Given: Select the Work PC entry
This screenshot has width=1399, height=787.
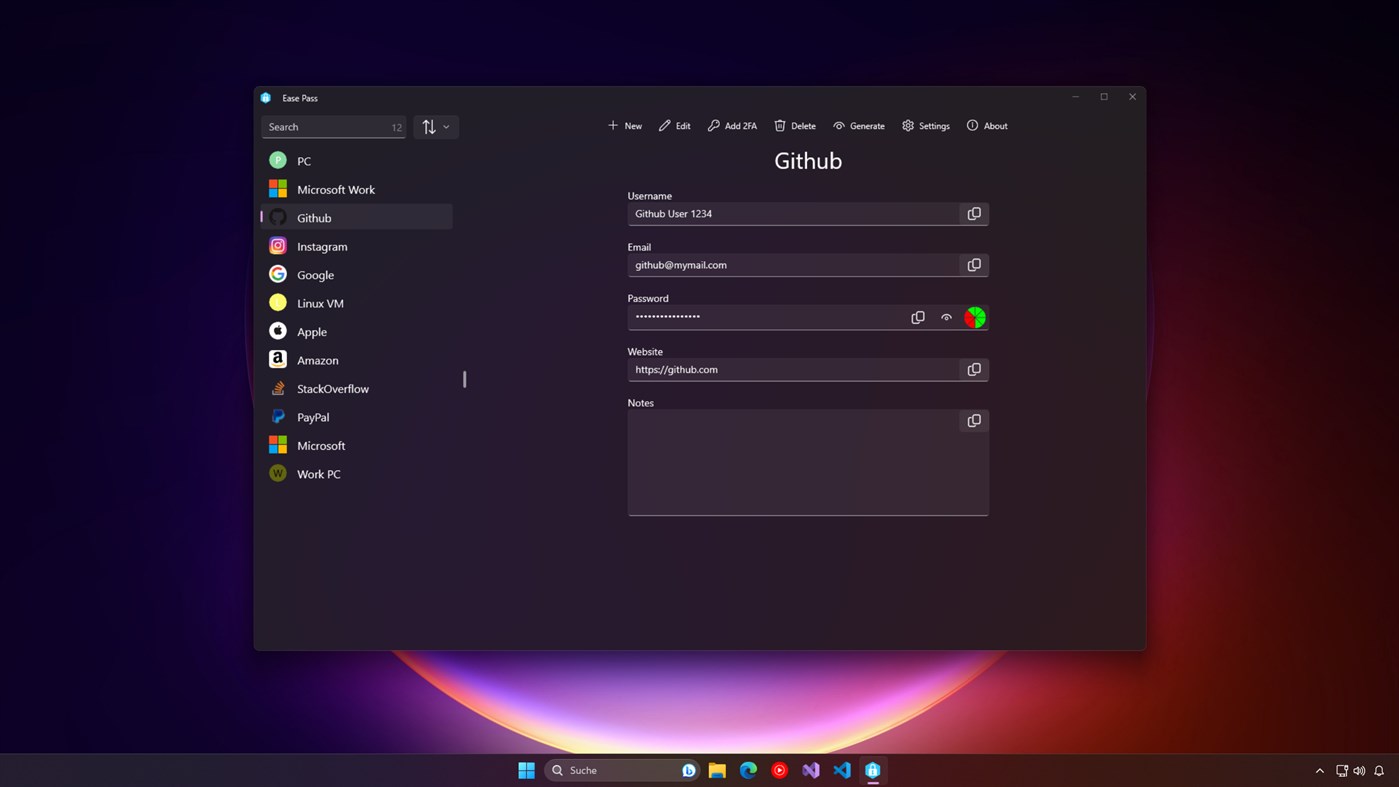Looking at the screenshot, I should 357,474.
